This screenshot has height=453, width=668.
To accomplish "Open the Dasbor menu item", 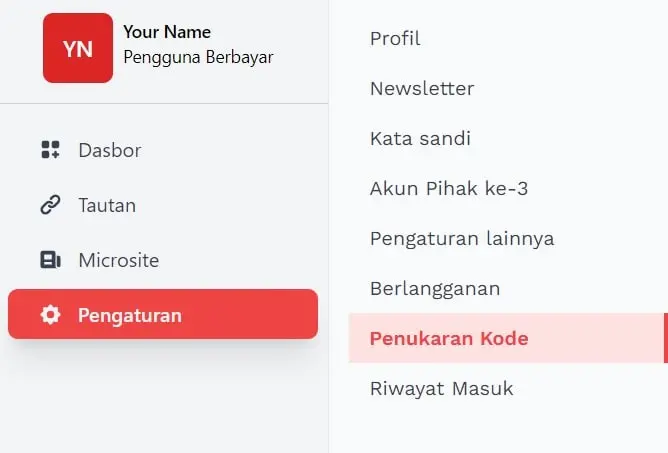I will (x=109, y=151).
